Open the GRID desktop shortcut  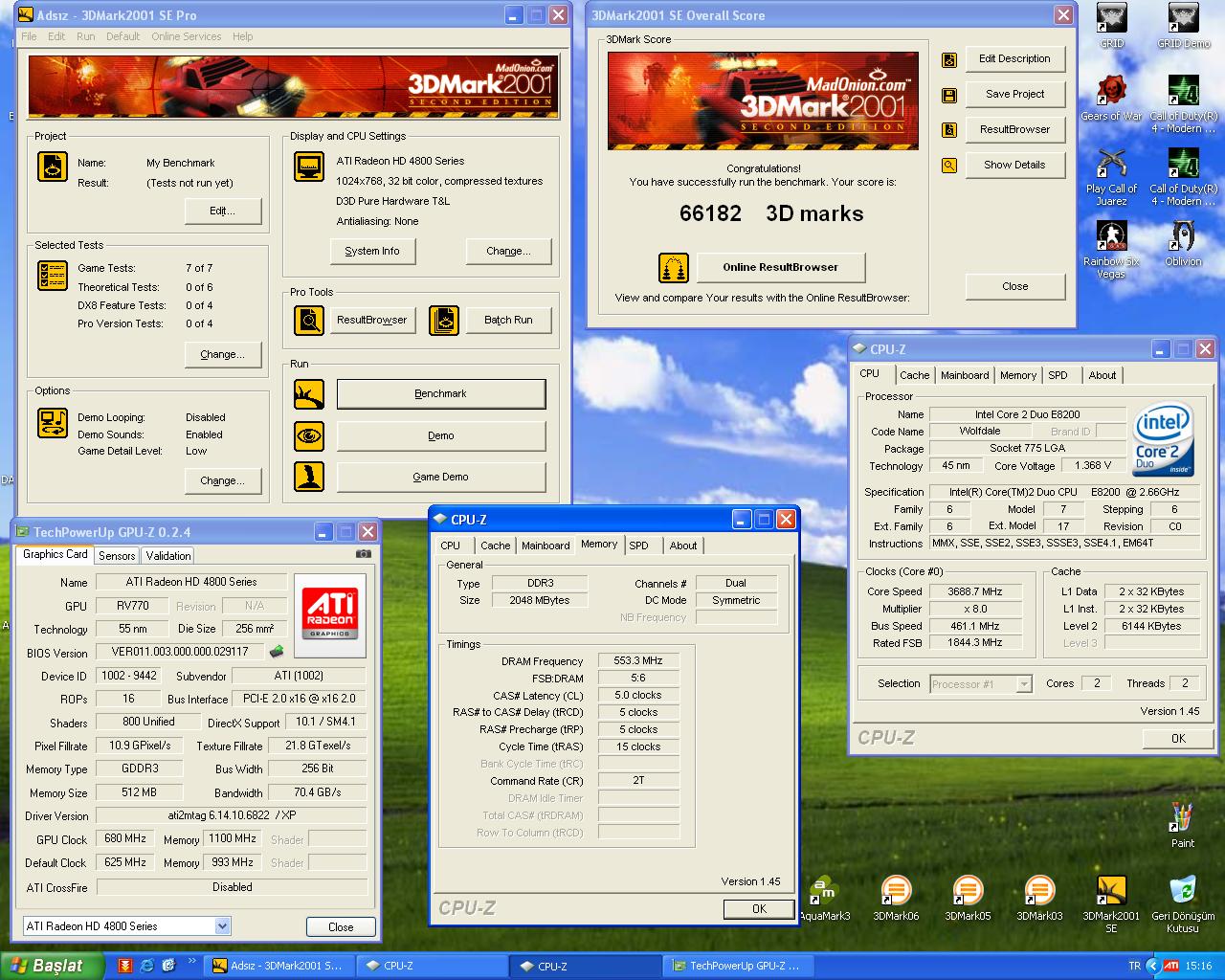click(1111, 26)
